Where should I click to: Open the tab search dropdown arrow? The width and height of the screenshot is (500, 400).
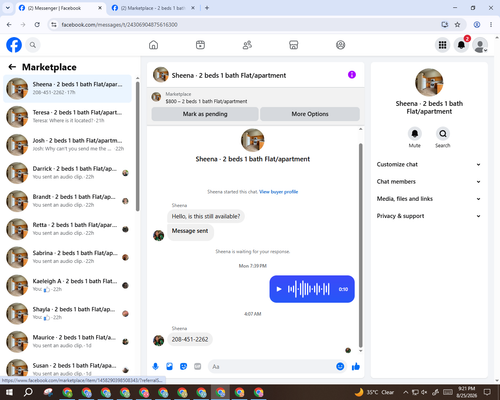8,8
